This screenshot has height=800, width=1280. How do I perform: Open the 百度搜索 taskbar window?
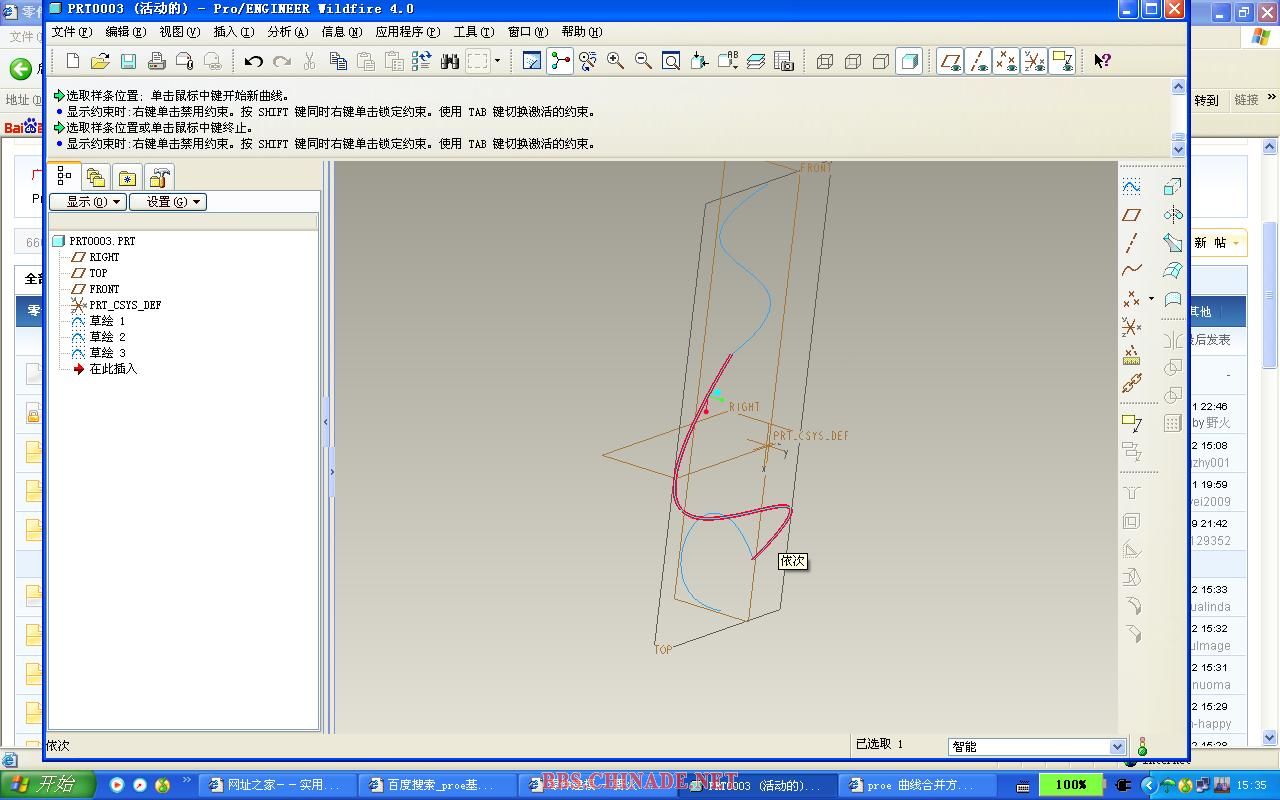coord(438,785)
